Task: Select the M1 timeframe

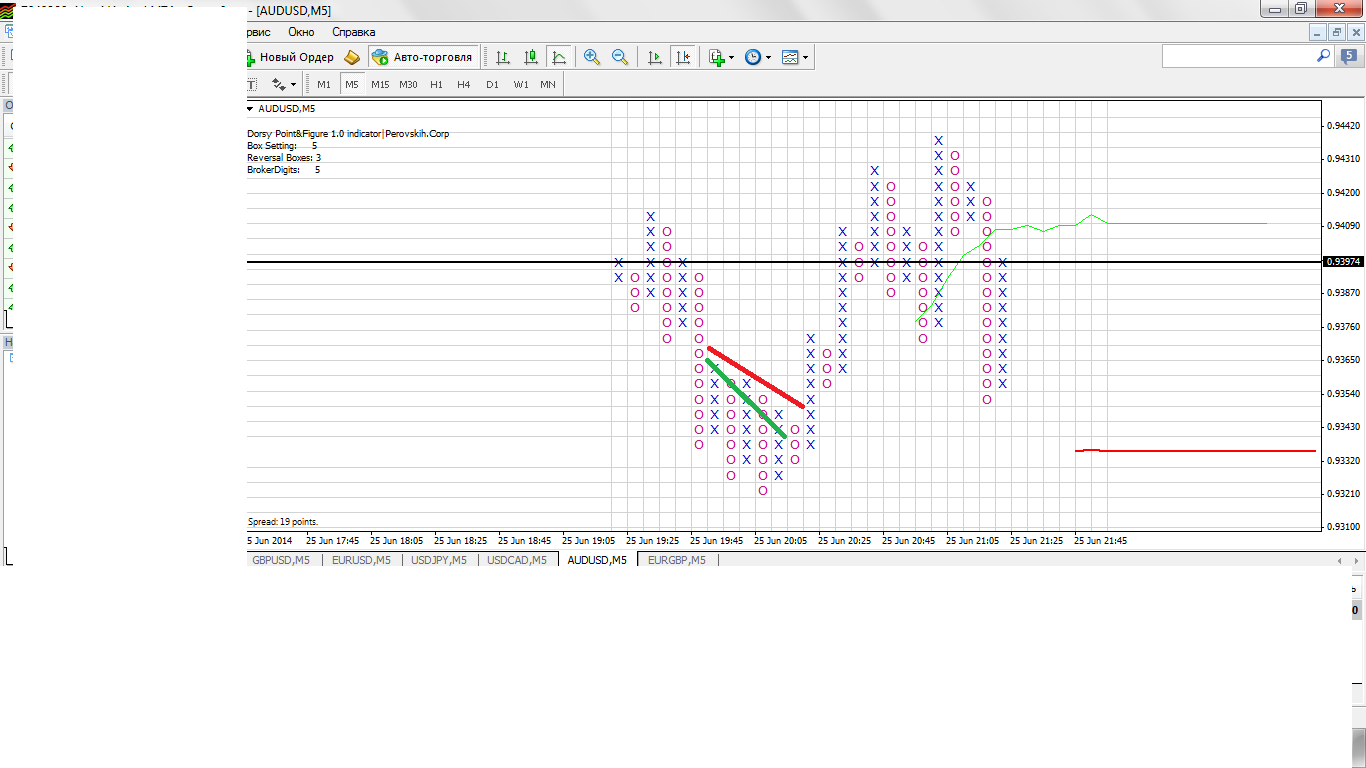Action: click(x=324, y=84)
